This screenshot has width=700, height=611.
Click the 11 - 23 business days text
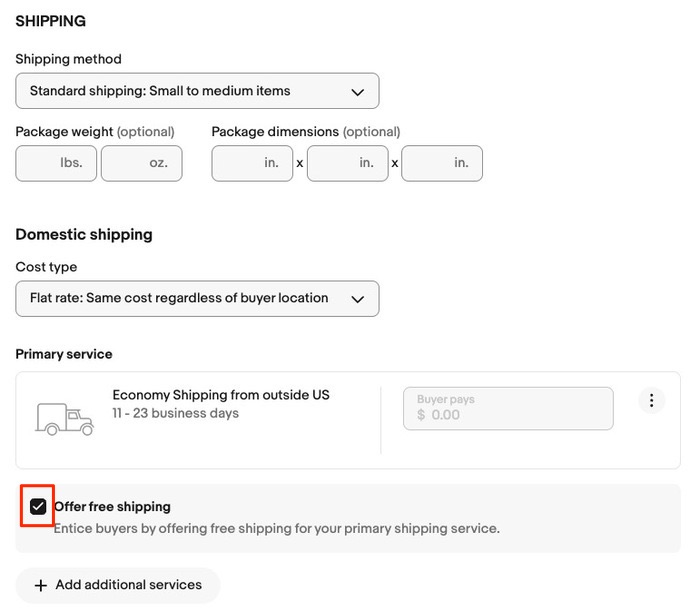pos(175,413)
